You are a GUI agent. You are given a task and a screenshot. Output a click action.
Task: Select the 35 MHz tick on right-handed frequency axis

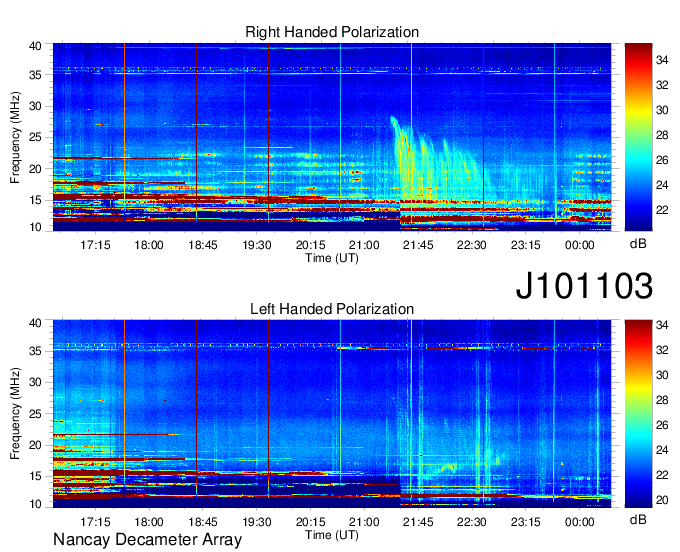(35, 75)
